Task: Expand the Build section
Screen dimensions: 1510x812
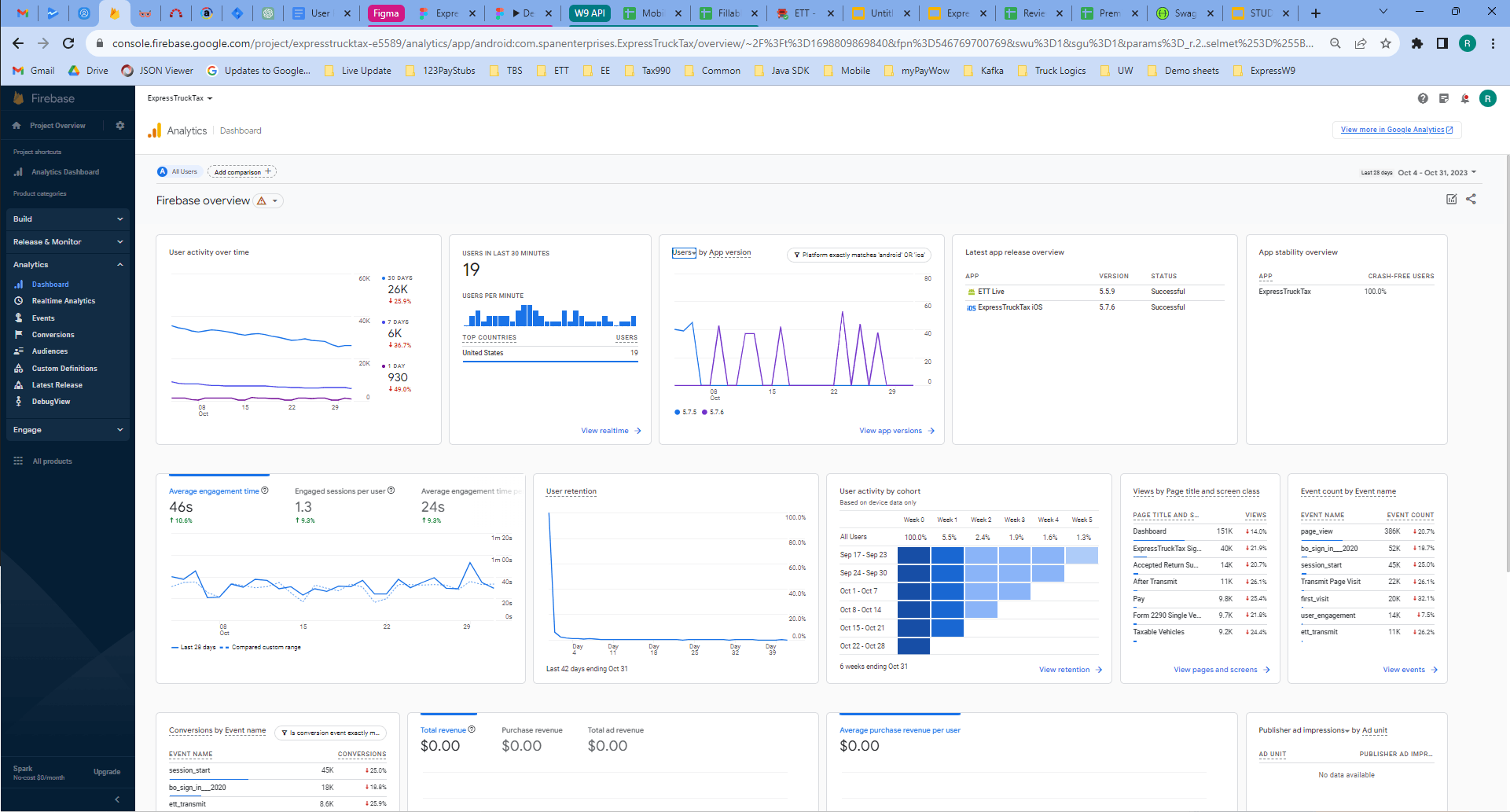Action: point(68,219)
